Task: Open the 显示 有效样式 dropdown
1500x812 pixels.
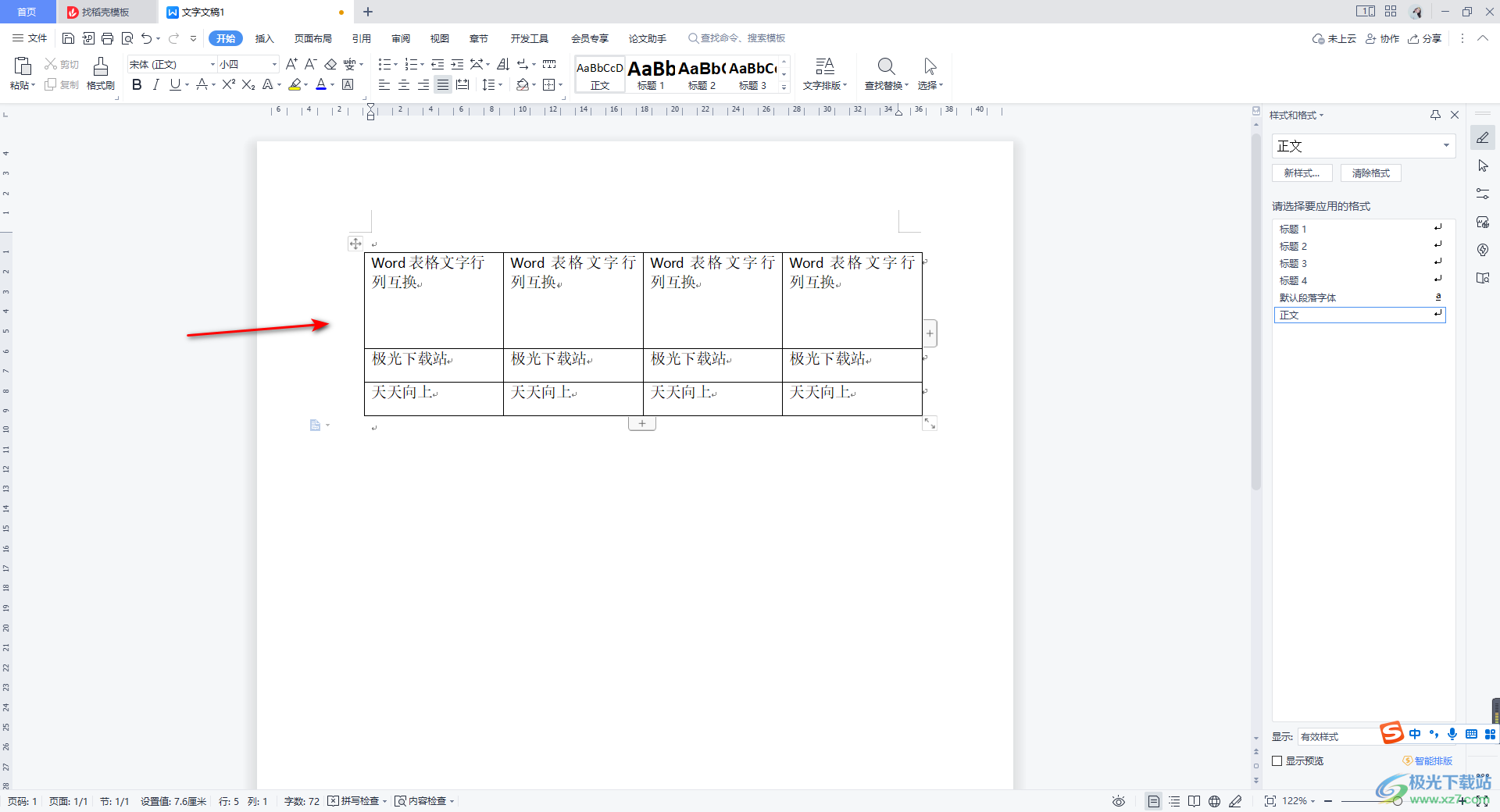Action: 1337,736
